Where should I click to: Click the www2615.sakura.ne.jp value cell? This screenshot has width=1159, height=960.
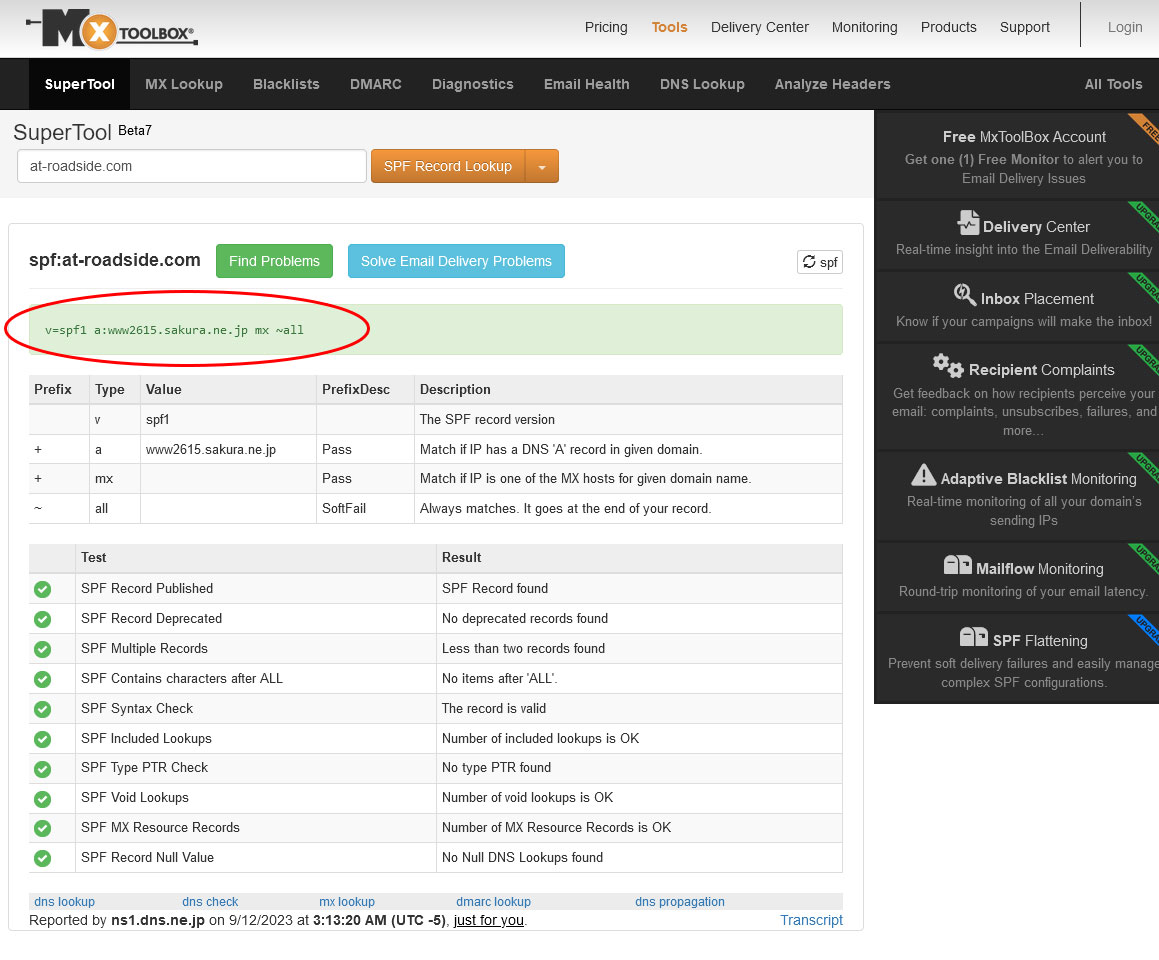(x=228, y=449)
